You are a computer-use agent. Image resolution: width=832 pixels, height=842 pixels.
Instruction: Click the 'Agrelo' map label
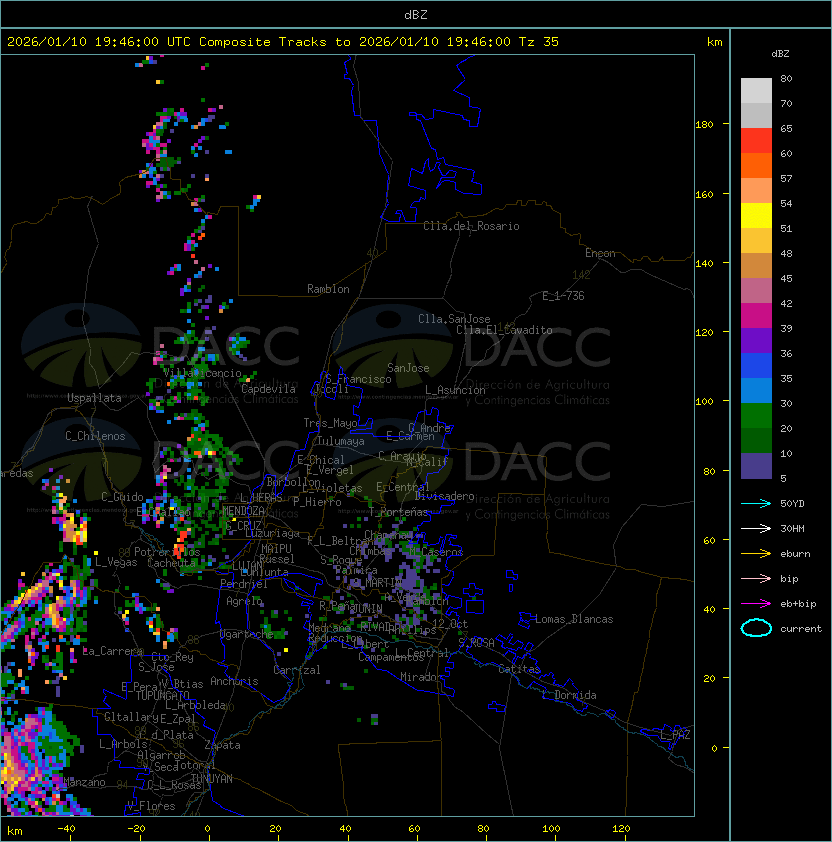244,601
